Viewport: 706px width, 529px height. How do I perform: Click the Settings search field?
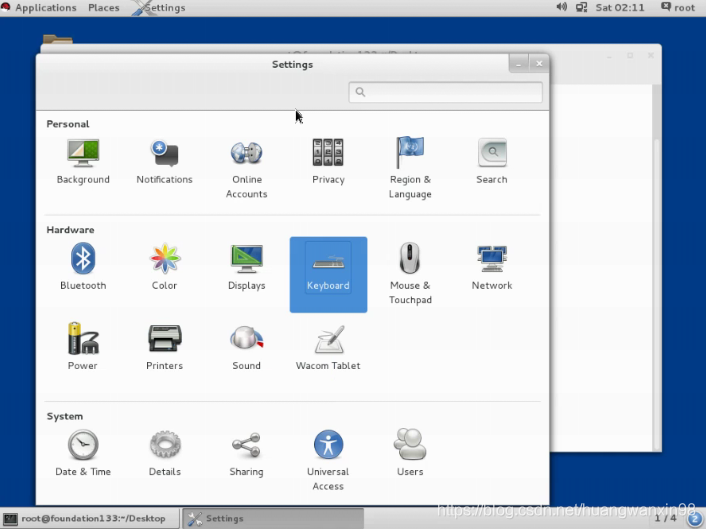pos(445,92)
